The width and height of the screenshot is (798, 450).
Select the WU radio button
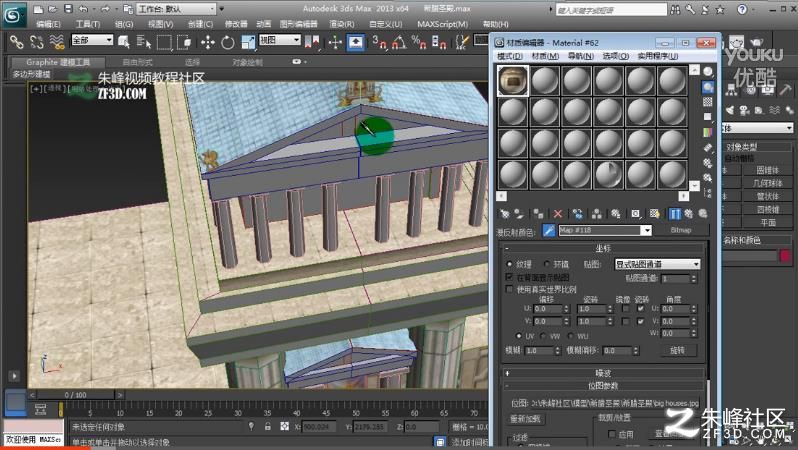[570, 336]
